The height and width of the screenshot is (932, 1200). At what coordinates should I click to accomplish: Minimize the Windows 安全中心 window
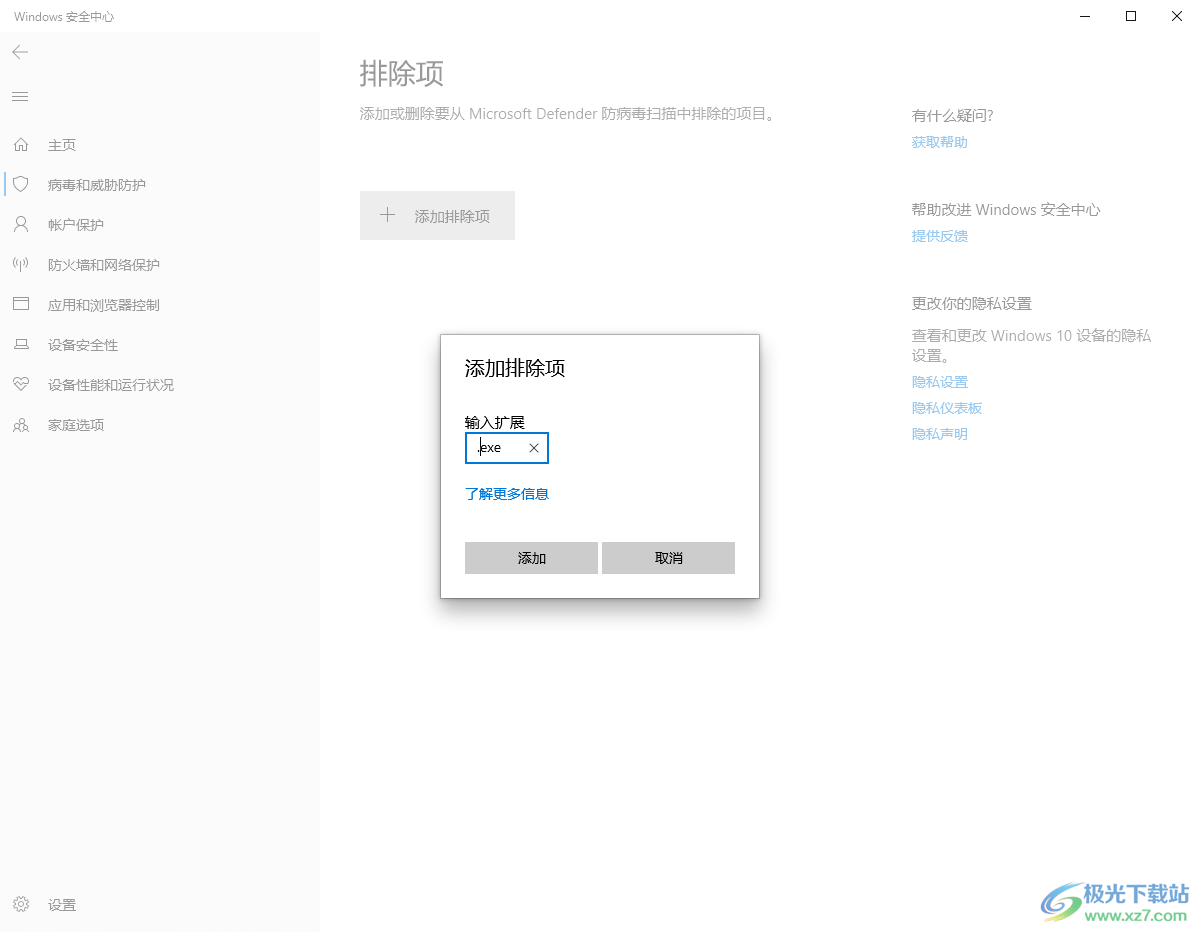[1085, 16]
